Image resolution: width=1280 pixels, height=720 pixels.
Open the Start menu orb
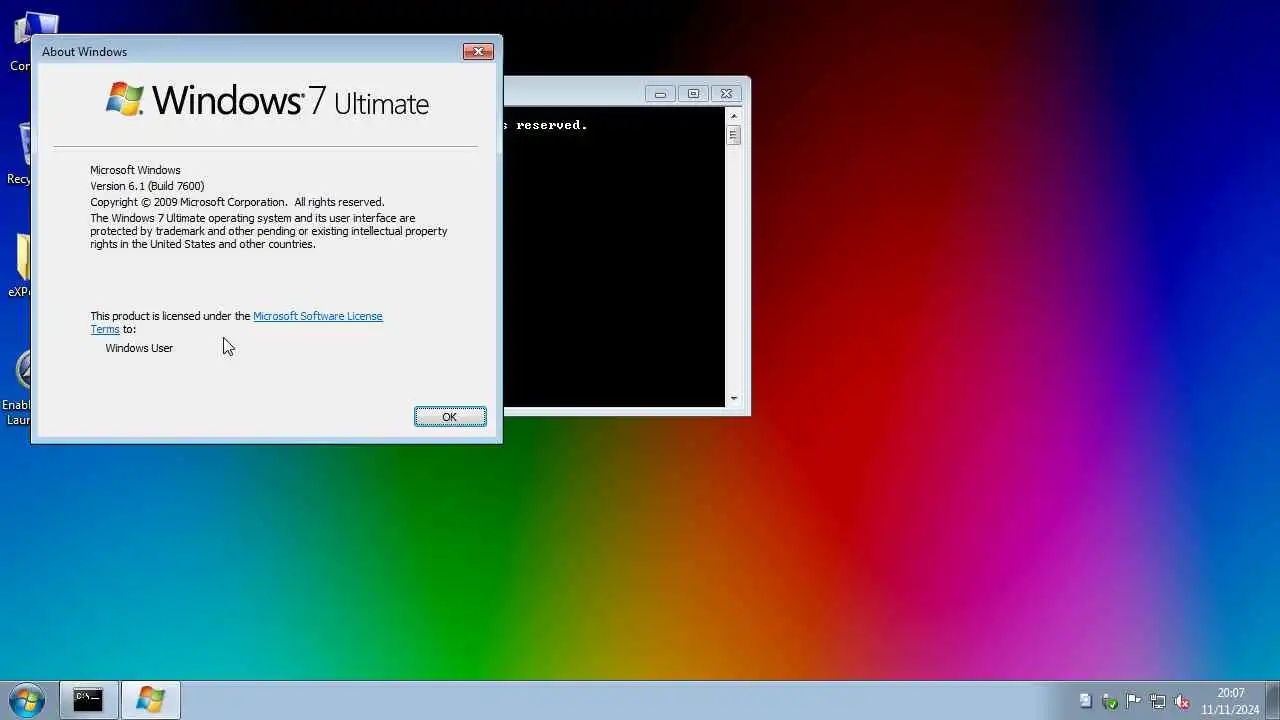pos(27,700)
